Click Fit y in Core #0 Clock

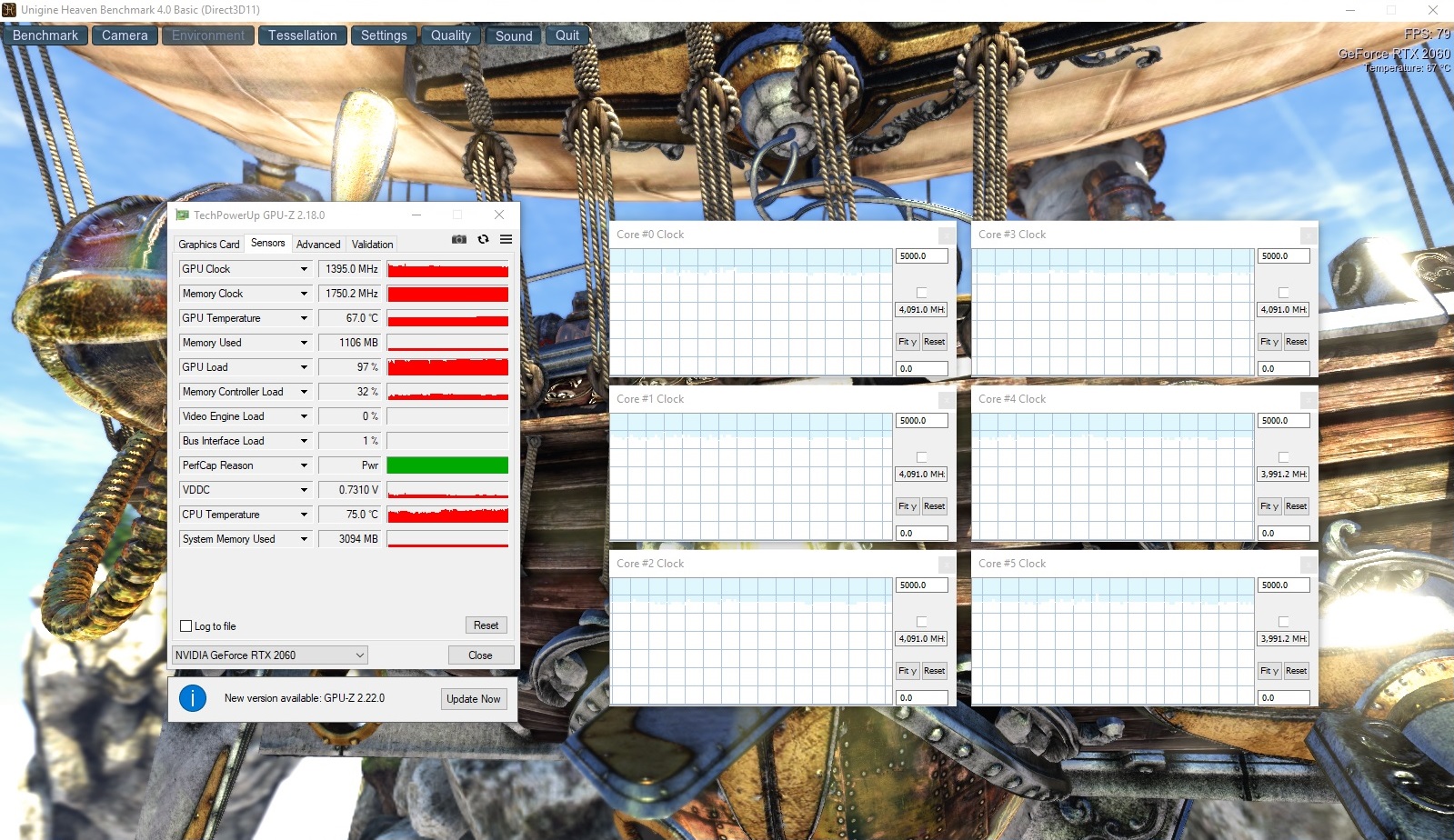[x=907, y=342]
